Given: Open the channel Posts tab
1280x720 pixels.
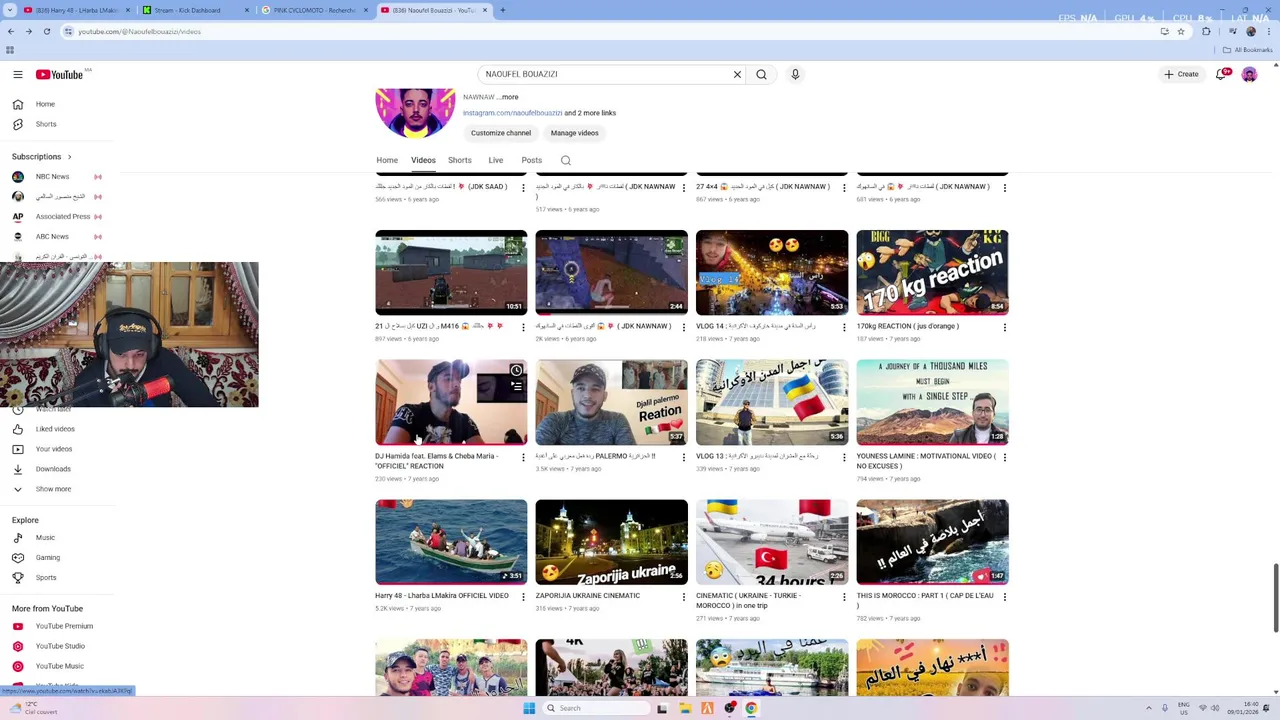Looking at the screenshot, I should tap(531, 160).
